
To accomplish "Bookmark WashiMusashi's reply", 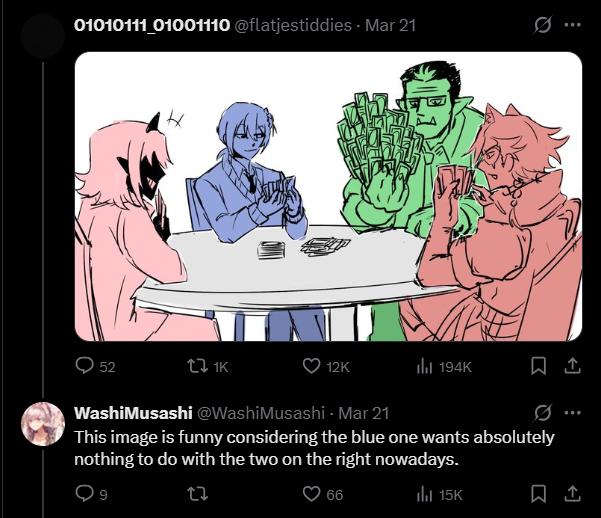I will [539, 494].
